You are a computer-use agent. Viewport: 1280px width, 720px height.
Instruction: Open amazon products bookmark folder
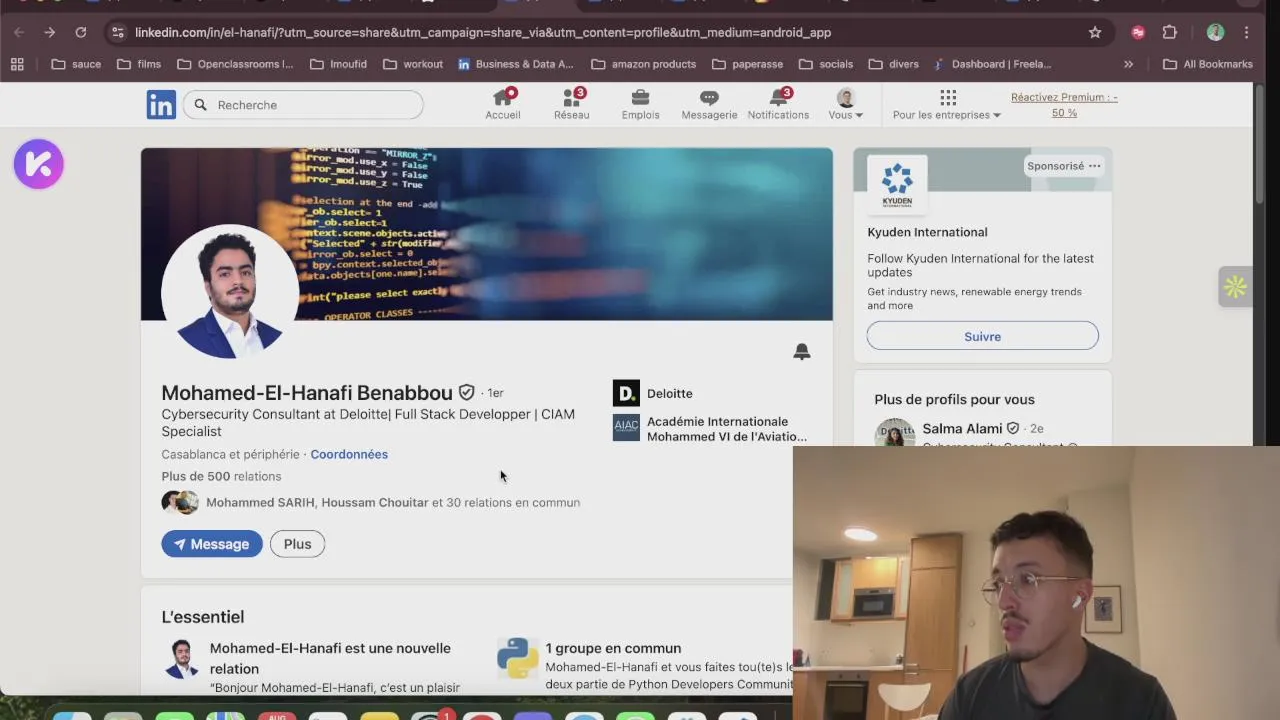(644, 64)
